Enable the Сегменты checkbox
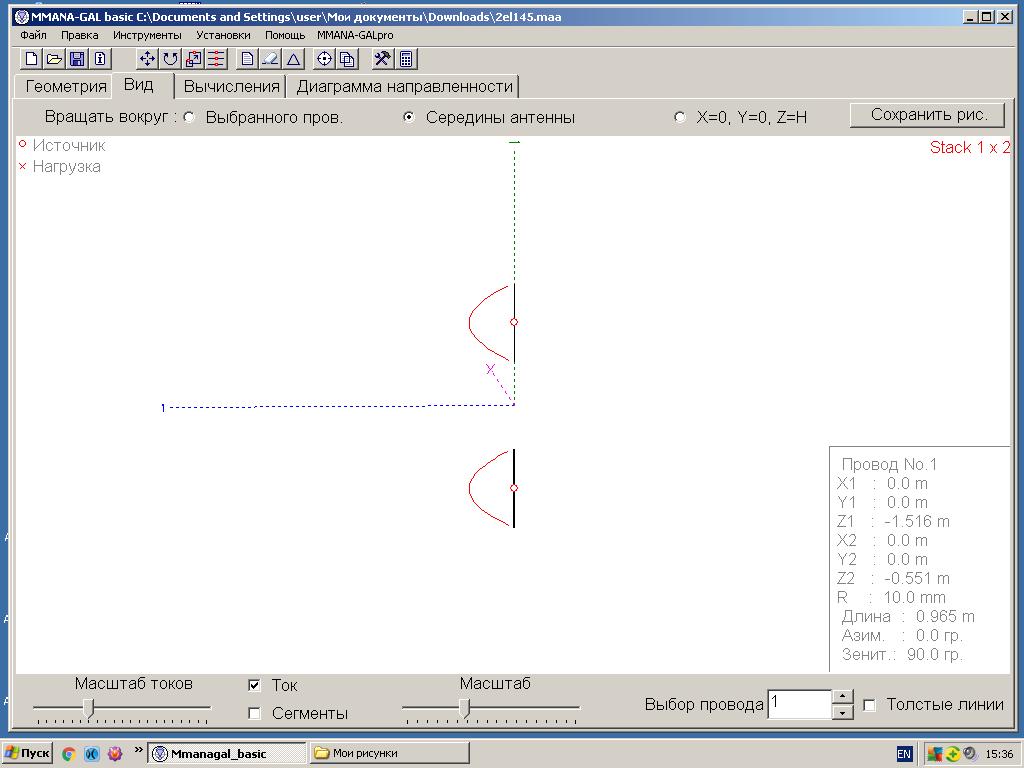 click(254, 713)
